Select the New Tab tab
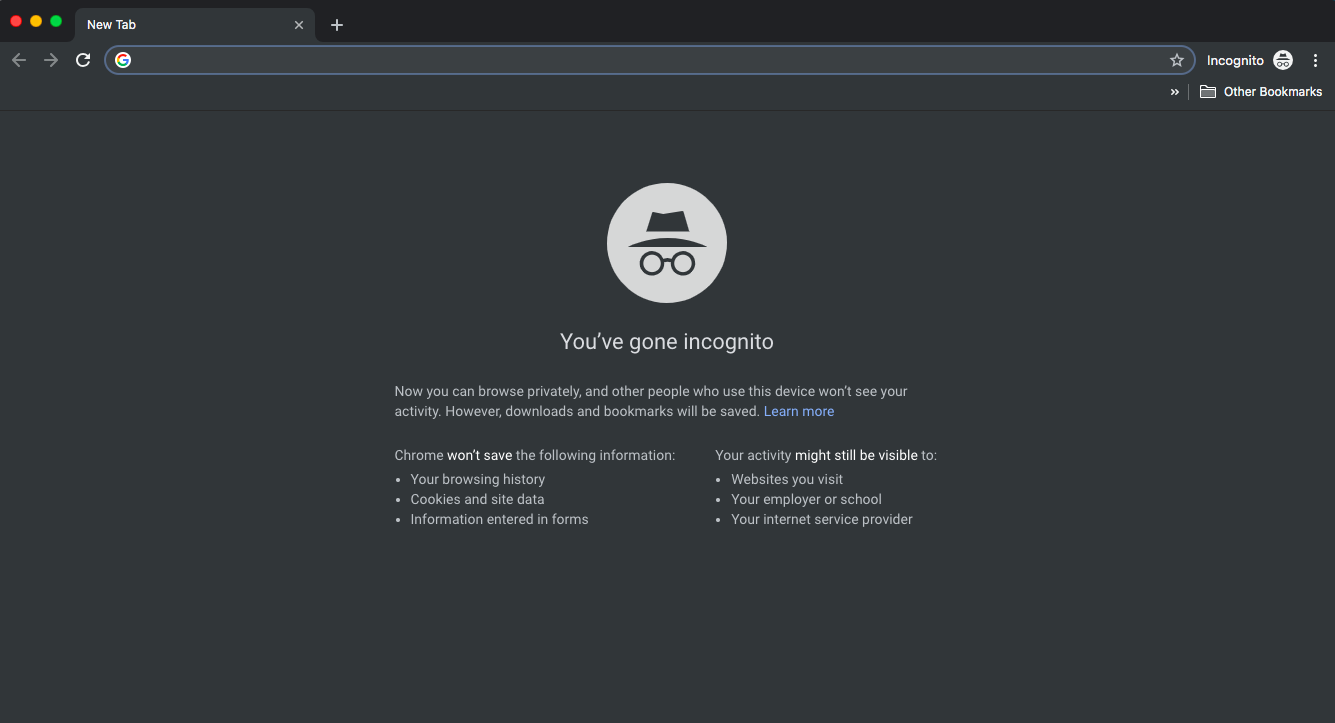This screenshot has height=723, width=1335. click(195, 25)
